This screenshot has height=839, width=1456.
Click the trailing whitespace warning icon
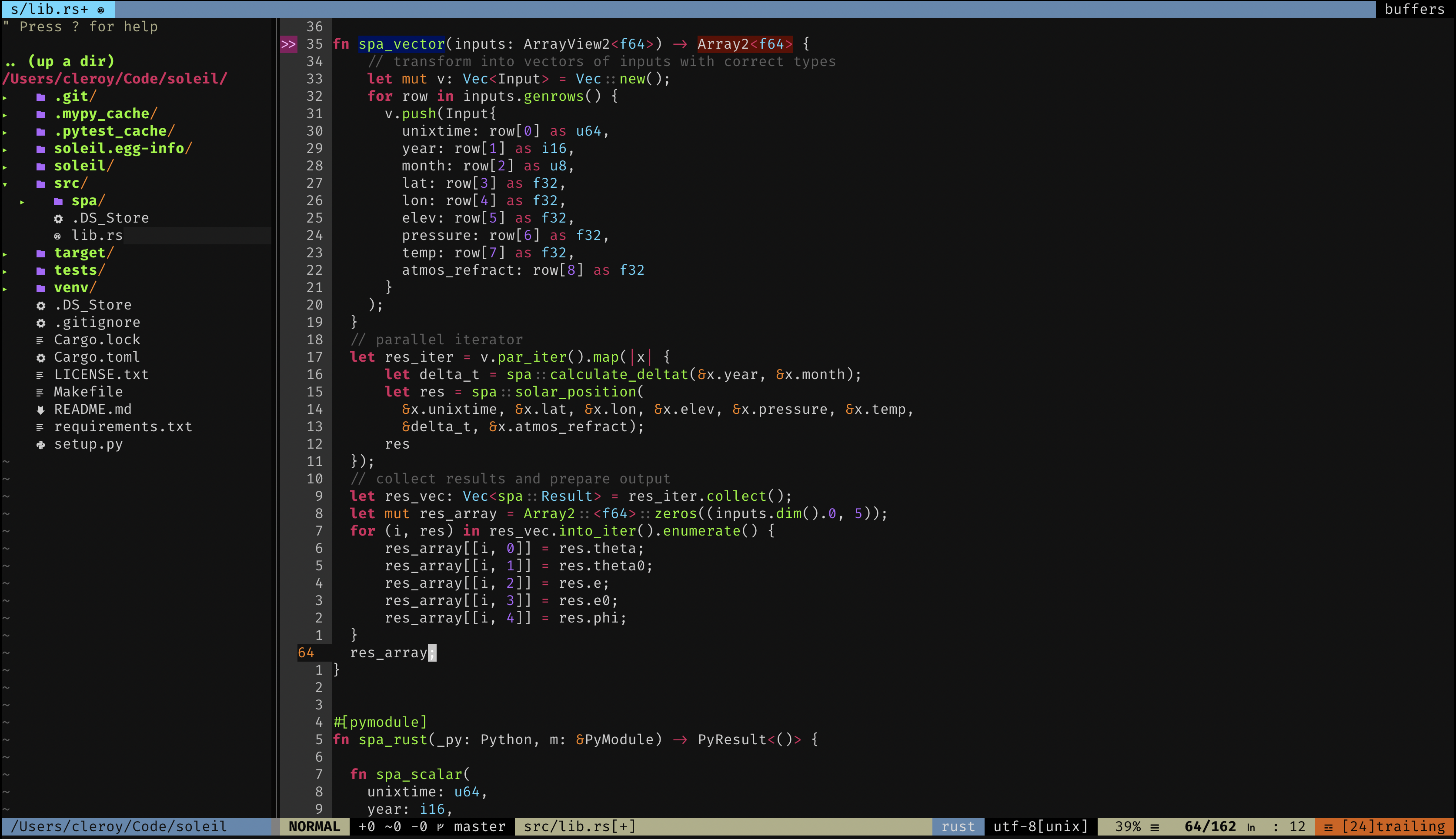click(1328, 827)
